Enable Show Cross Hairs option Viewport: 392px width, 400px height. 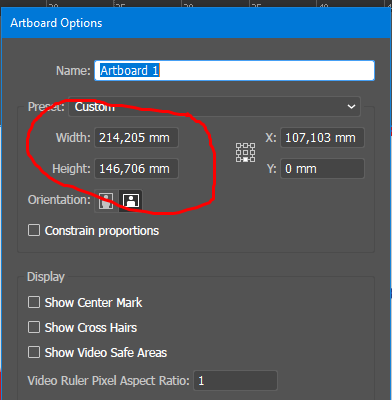pyautogui.click(x=34, y=327)
